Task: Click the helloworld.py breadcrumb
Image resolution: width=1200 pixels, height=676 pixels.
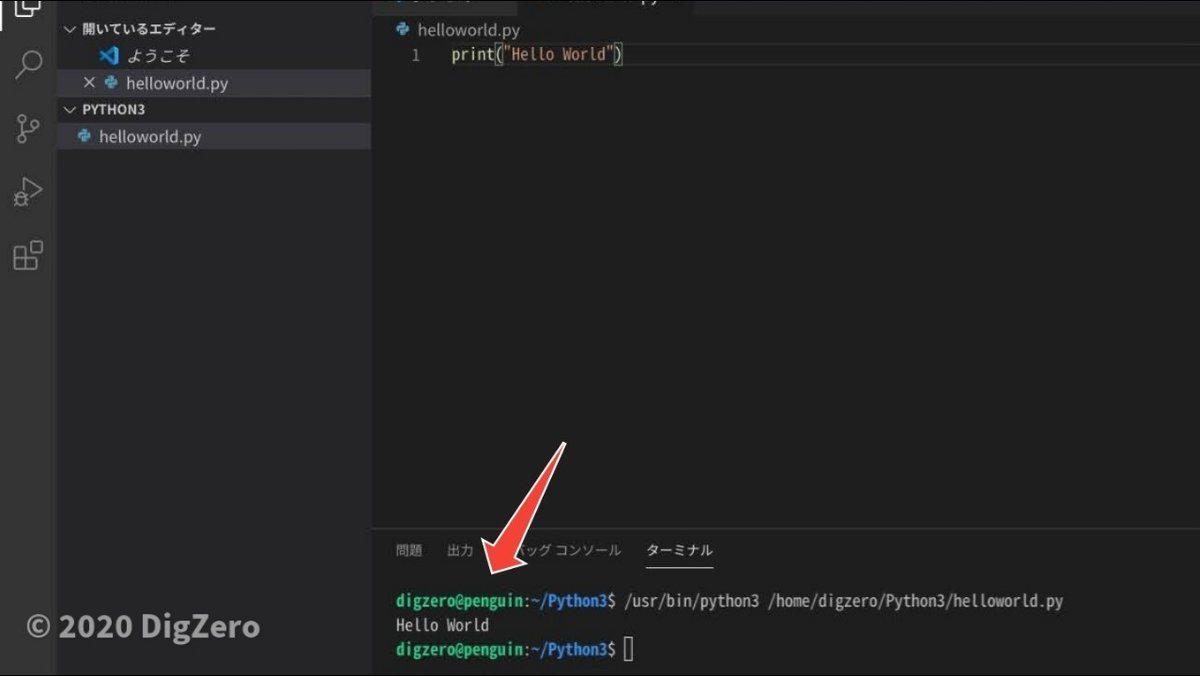Action: point(468,30)
